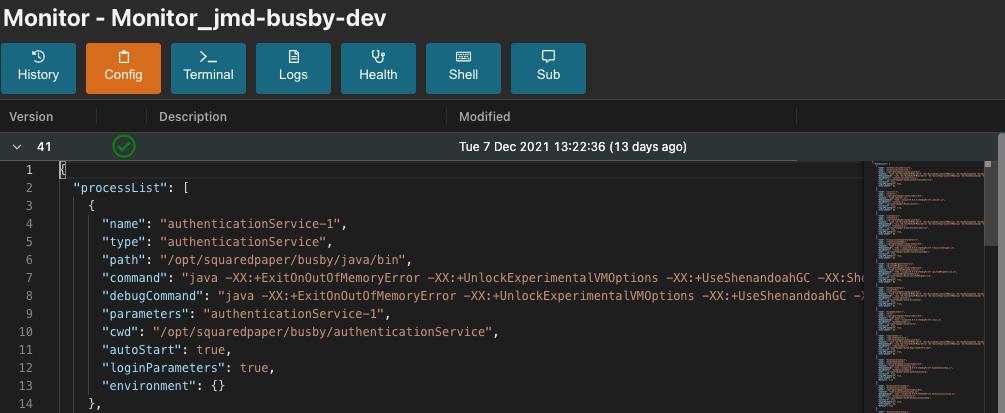The image size is (1005, 413).
Task: Open the Sub tab
Action: (x=548, y=68)
